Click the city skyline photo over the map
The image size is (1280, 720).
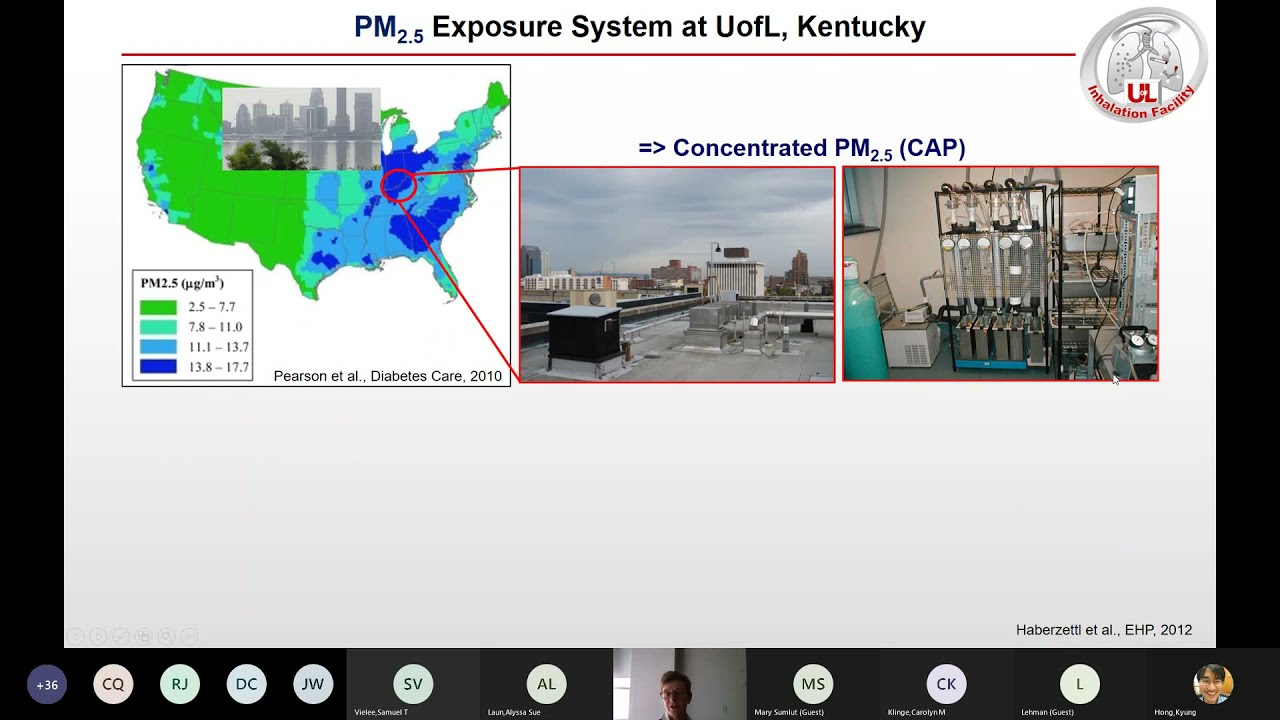click(301, 129)
